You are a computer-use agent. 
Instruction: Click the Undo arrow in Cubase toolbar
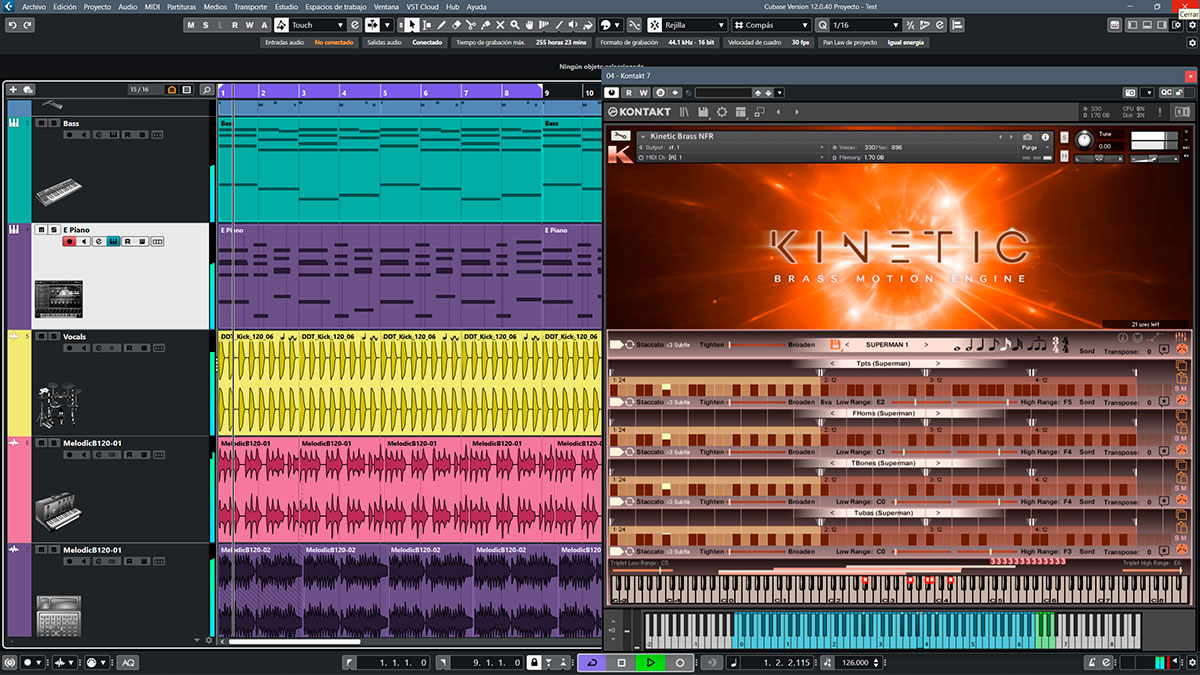pyautogui.click(x=13, y=25)
